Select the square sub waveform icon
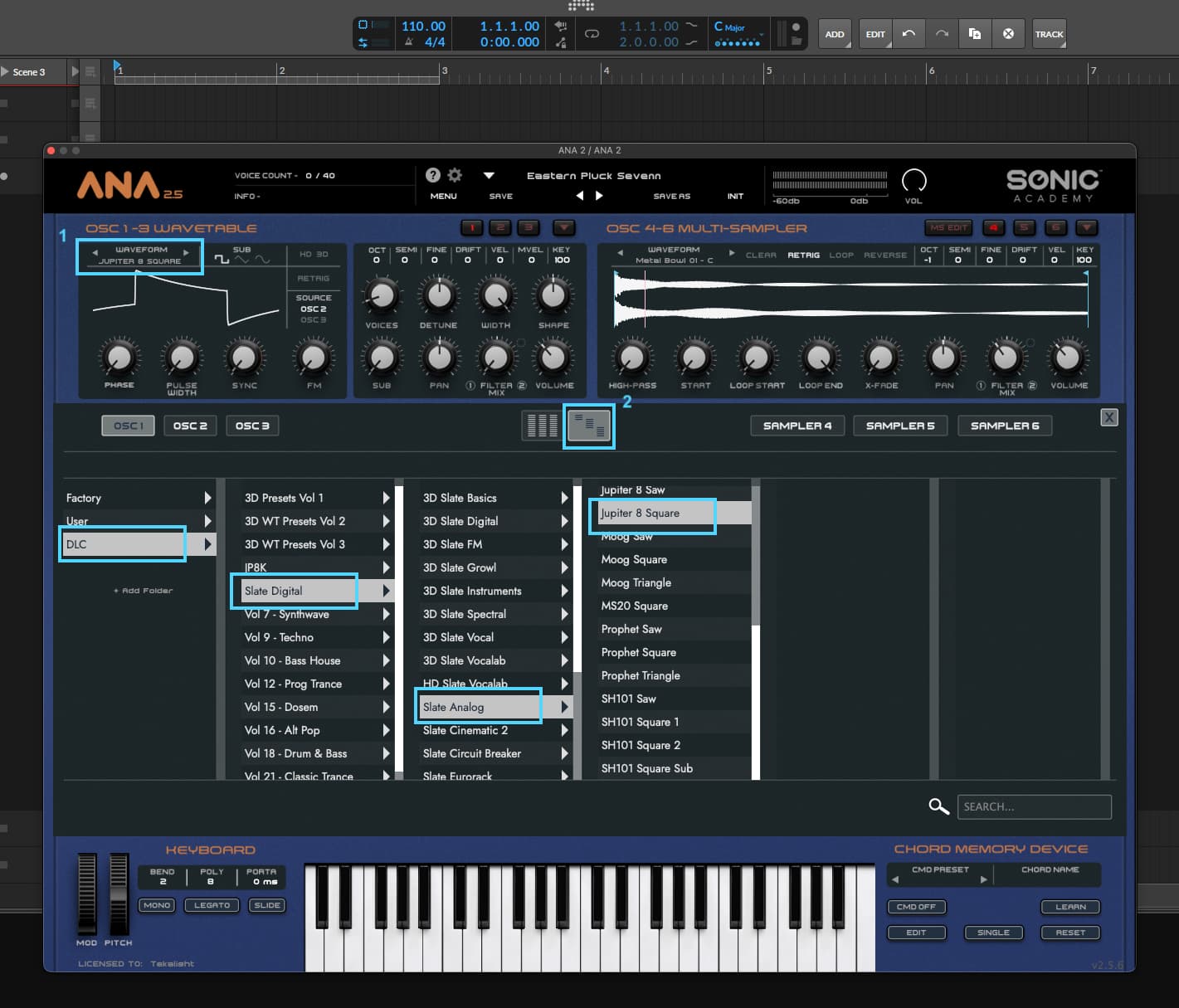 pyautogui.click(x=222, y=260)
